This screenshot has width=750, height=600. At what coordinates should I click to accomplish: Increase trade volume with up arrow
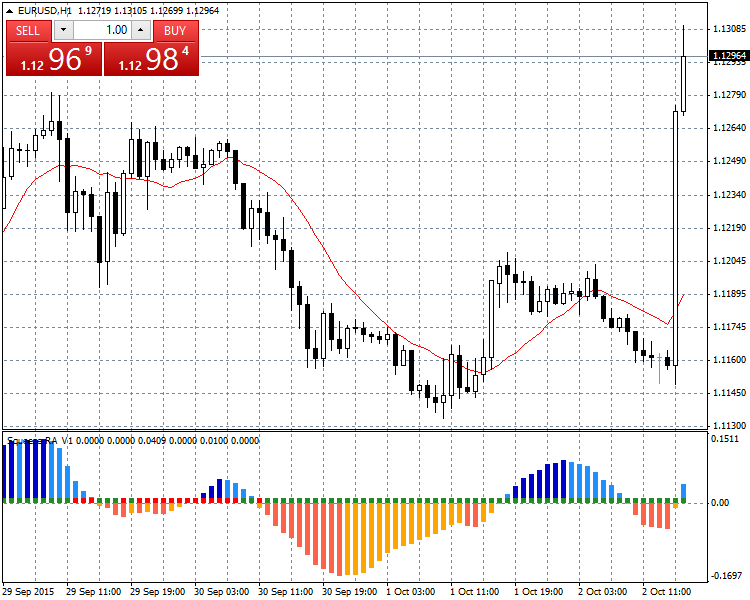coord(140,30)
